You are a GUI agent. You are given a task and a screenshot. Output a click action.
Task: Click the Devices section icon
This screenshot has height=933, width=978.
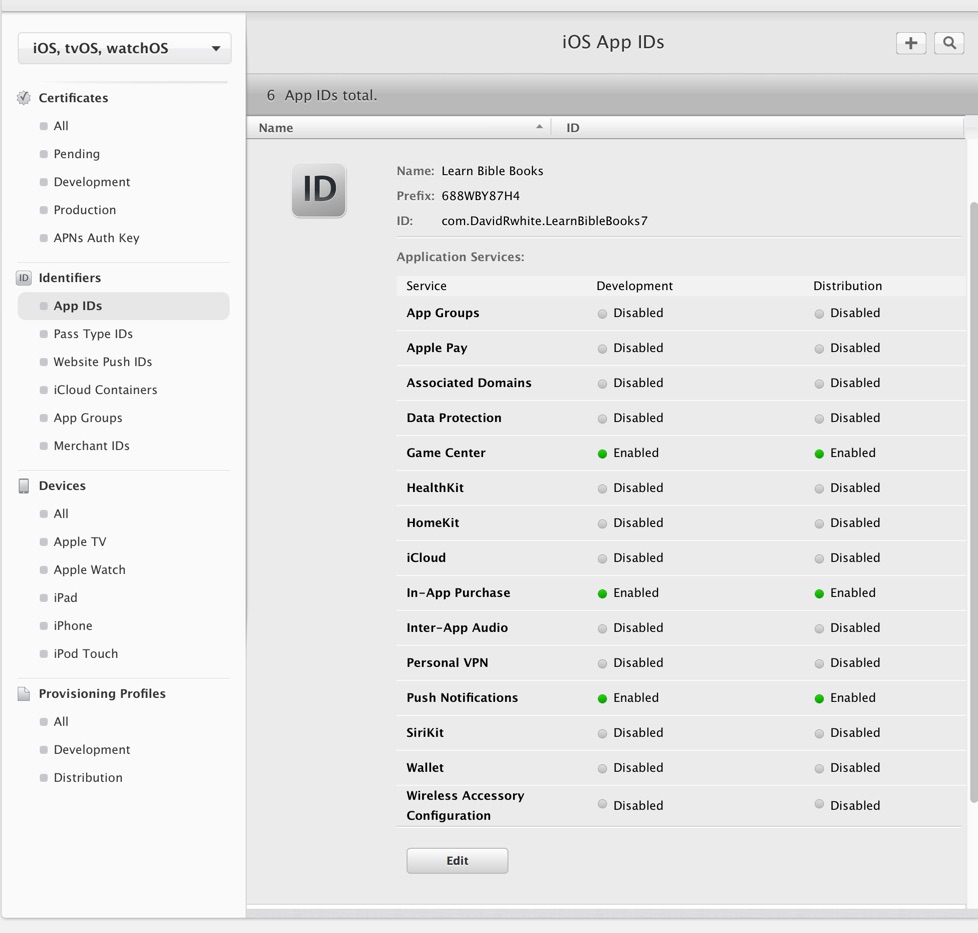(24, 486)
